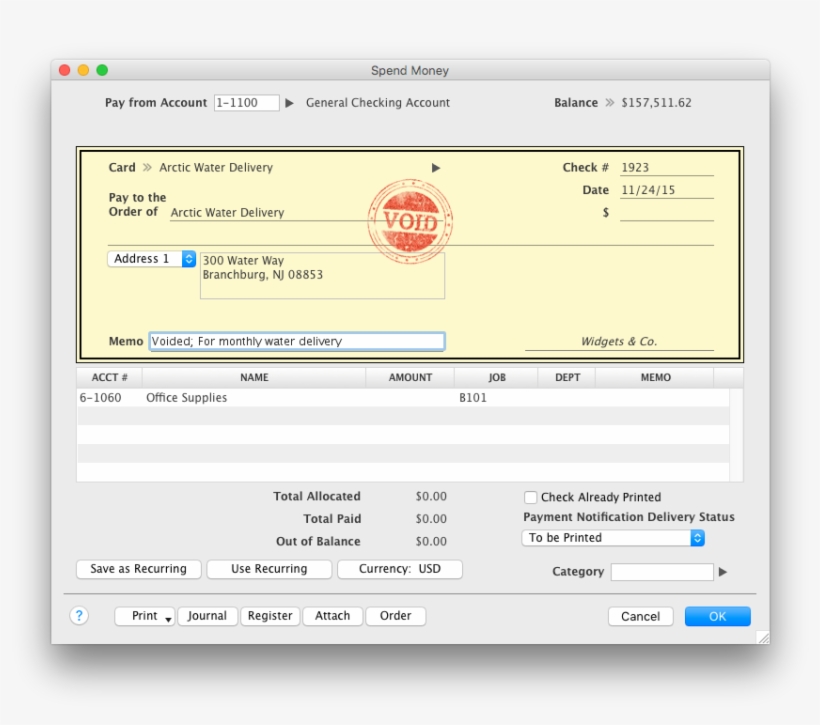Click the Currency: USD control

[401, 569]
